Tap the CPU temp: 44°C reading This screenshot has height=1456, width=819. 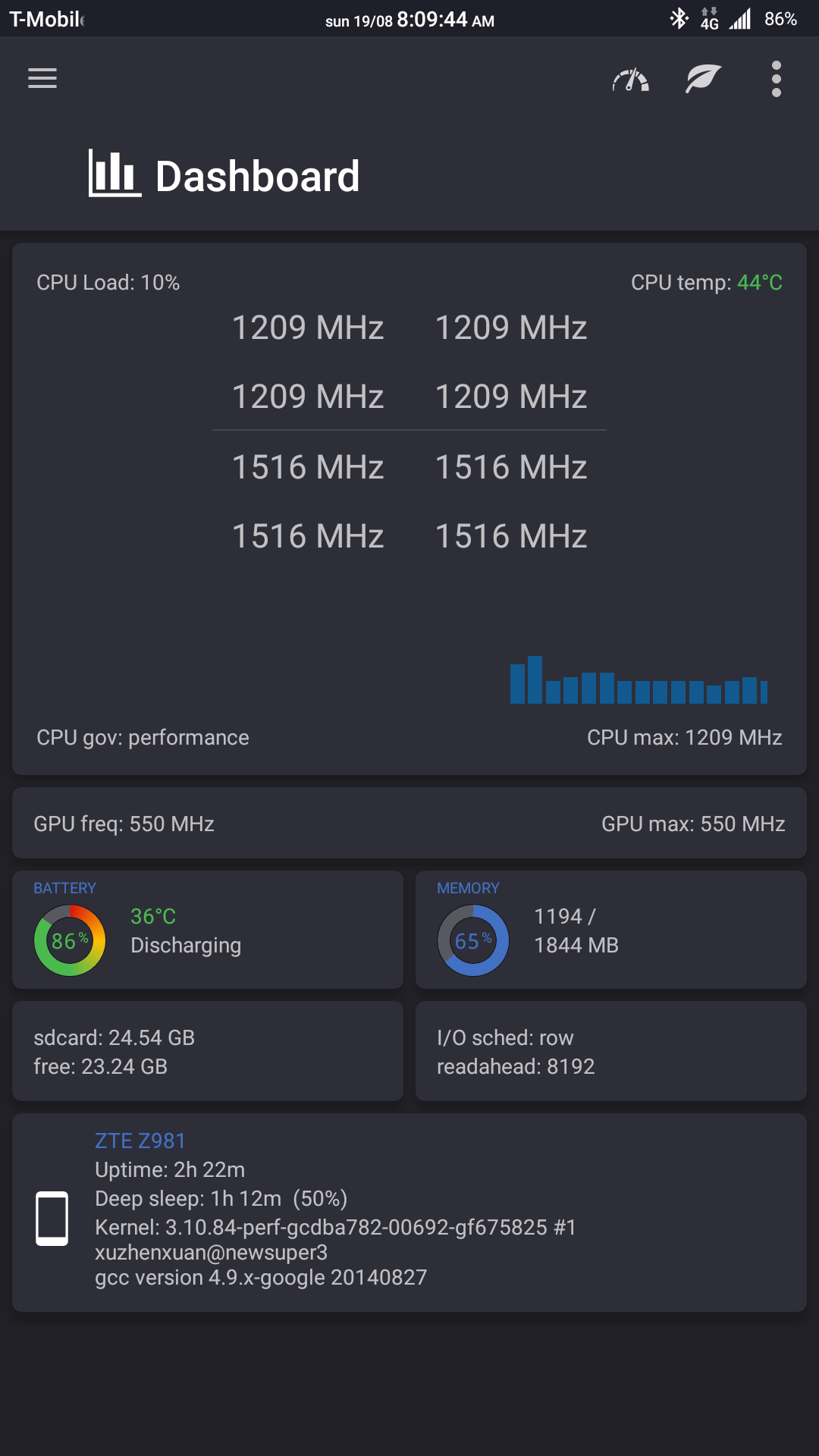[x=706, y=283]
